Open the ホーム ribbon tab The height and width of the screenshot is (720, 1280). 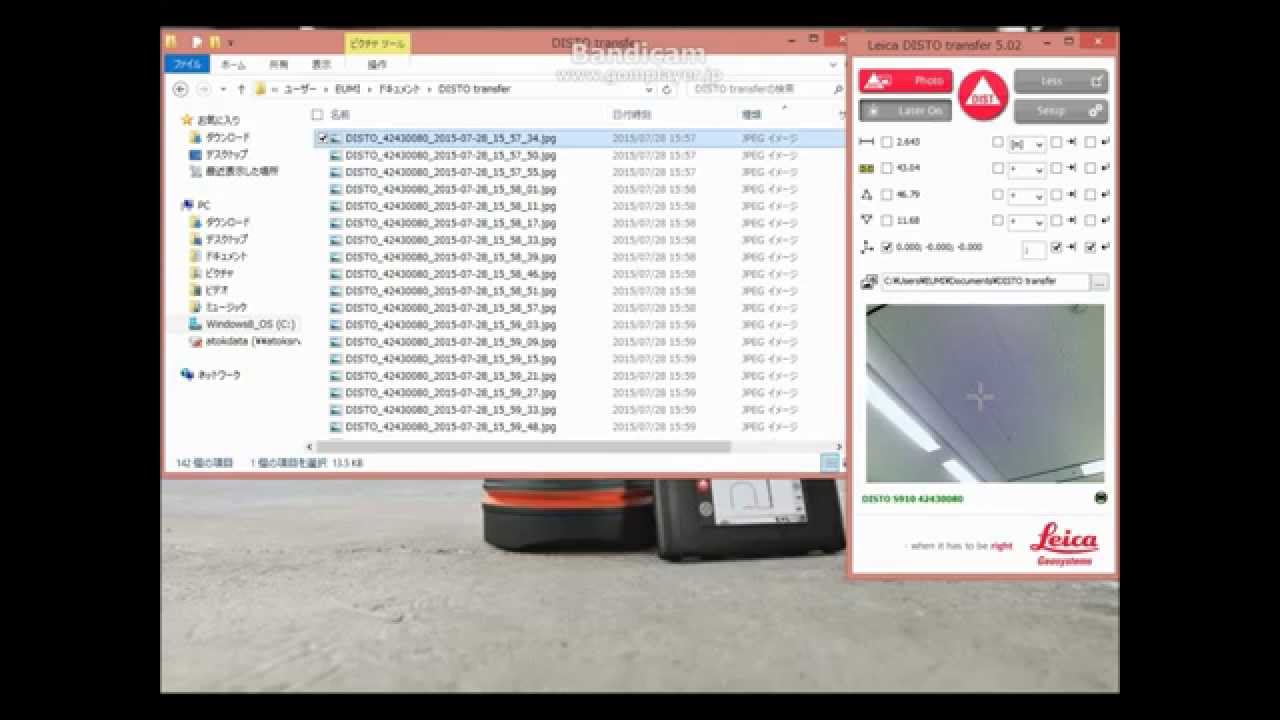click(233, 64)
